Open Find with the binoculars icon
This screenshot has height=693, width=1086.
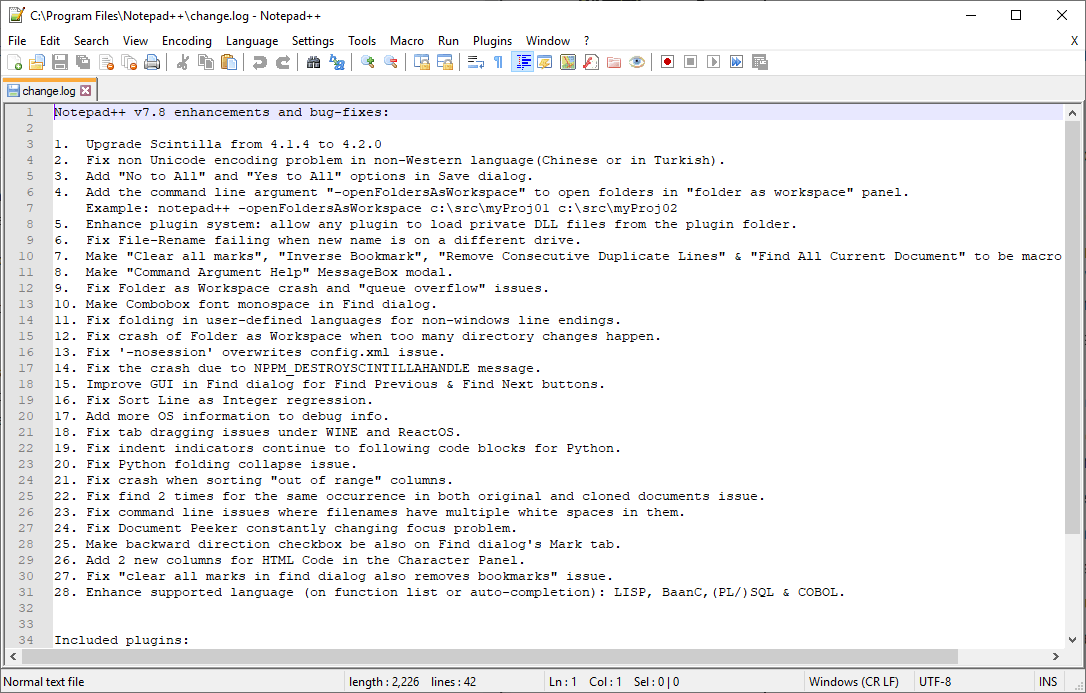coord(314,62)
